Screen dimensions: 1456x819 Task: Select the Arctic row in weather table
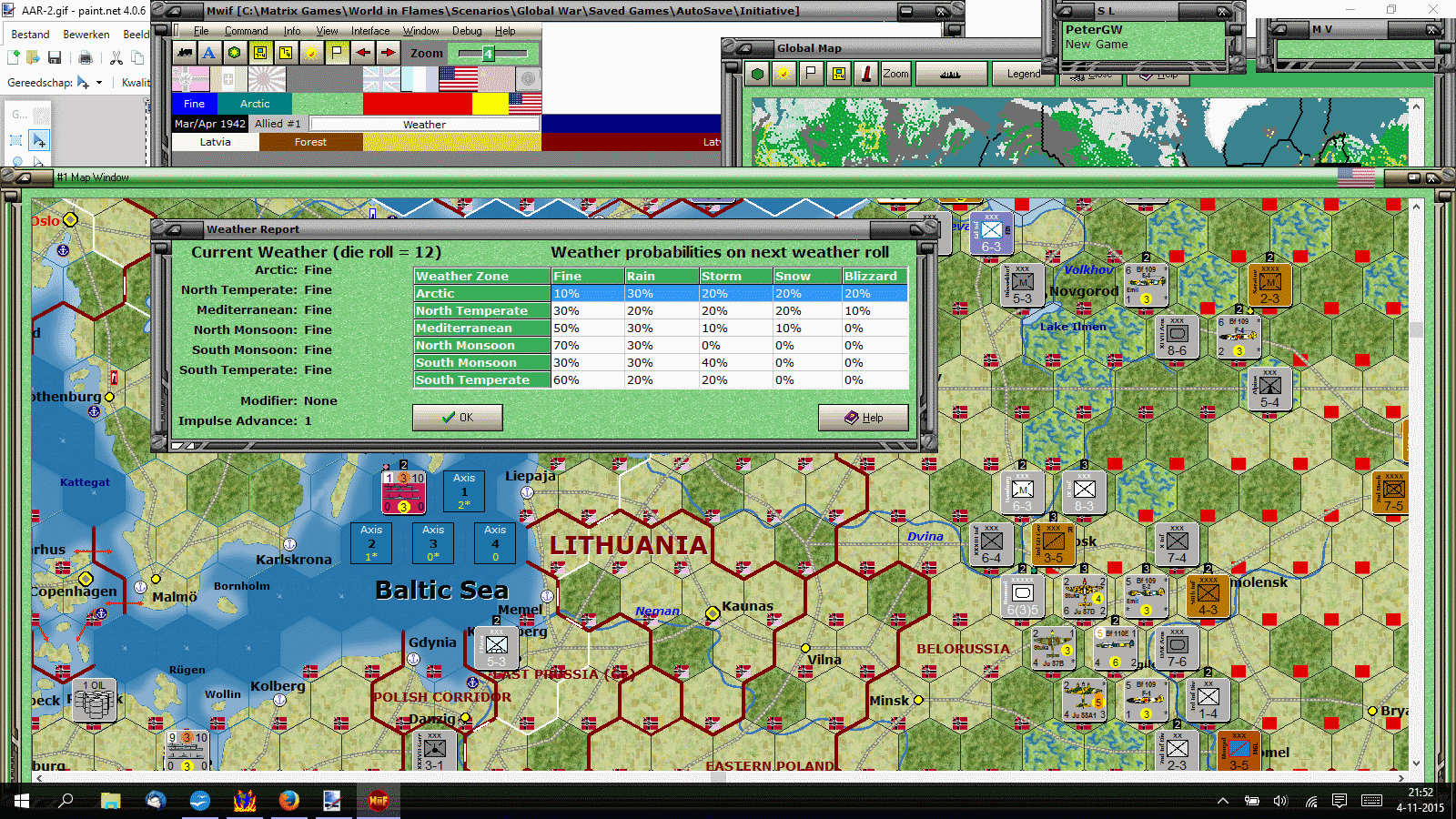pos(661,294)
